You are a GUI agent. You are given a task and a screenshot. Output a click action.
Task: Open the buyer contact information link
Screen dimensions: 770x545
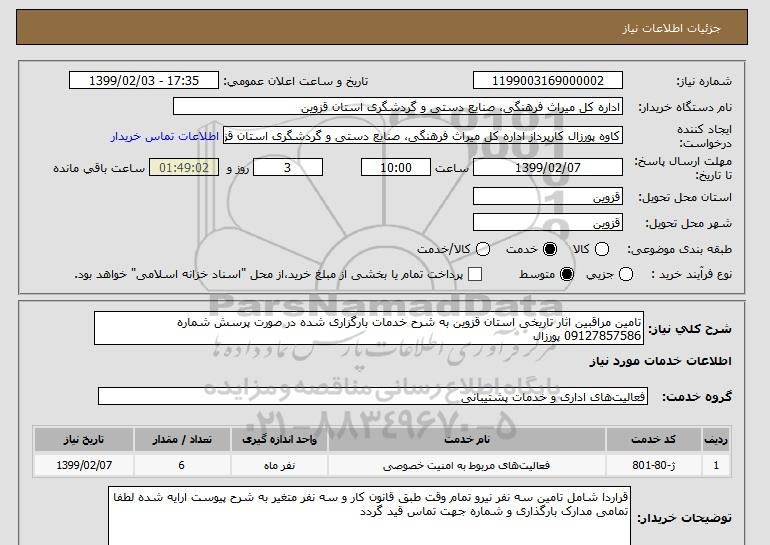tap(165, 136)
